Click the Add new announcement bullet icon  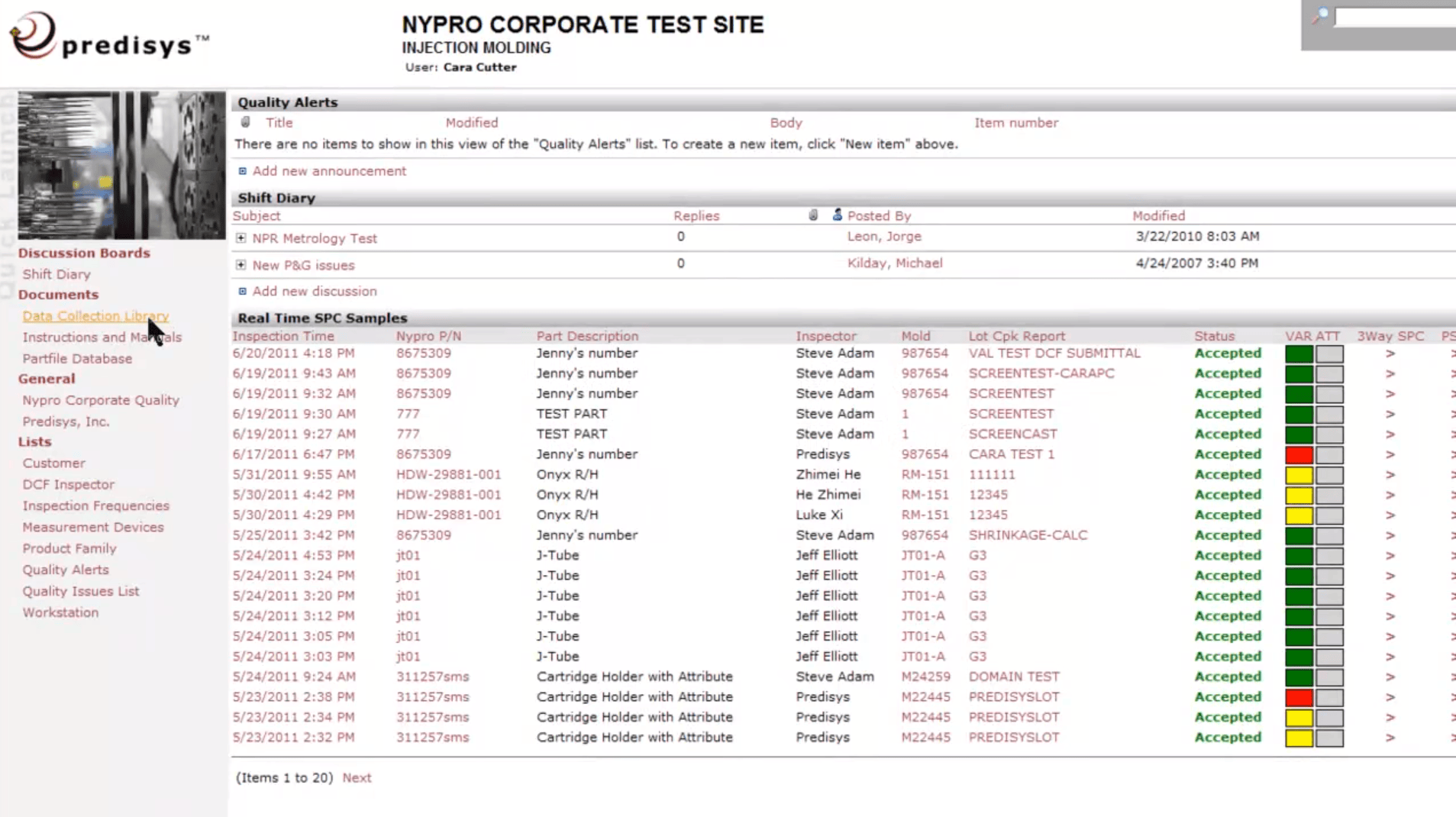pyautogui.click(x=242, y=171)
